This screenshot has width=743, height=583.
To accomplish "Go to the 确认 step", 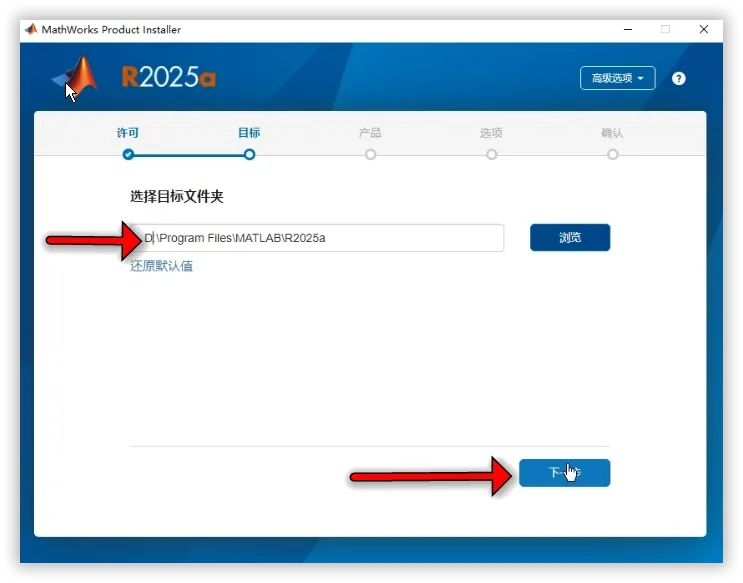I will click(x=612, y=133).
